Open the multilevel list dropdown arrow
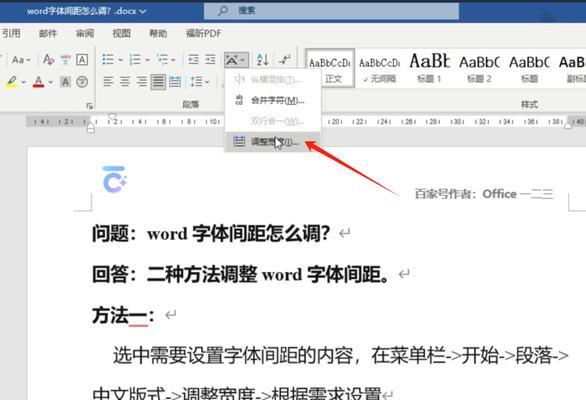The height and width of the screenshot is (400, 586). [173, 60]
